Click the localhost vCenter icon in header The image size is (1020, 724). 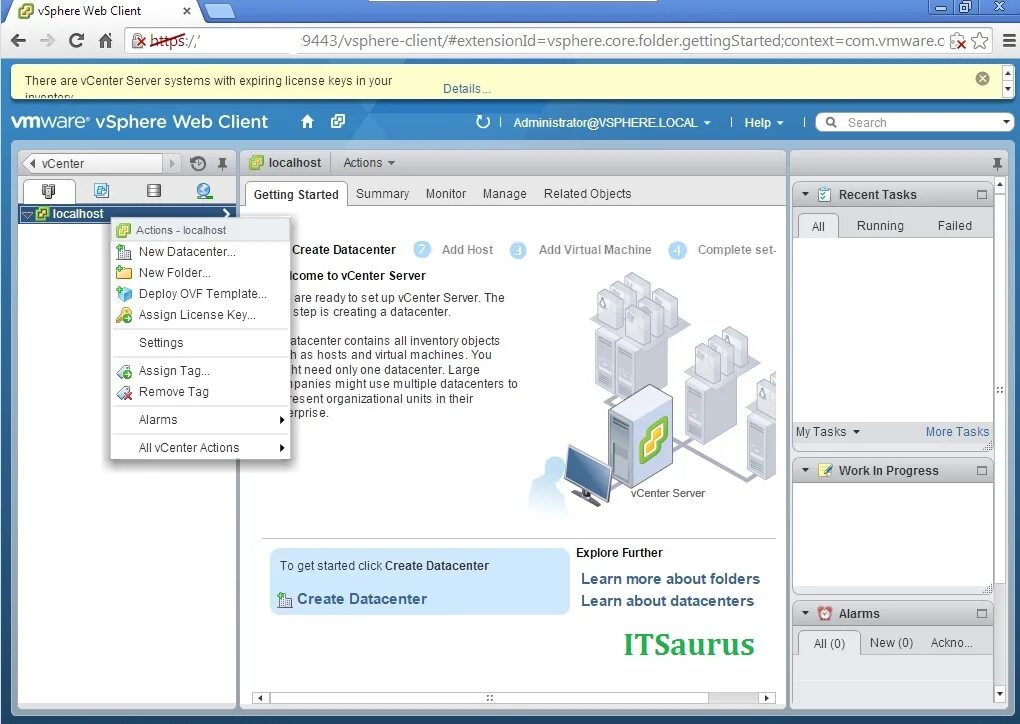(x=257, y=163)
